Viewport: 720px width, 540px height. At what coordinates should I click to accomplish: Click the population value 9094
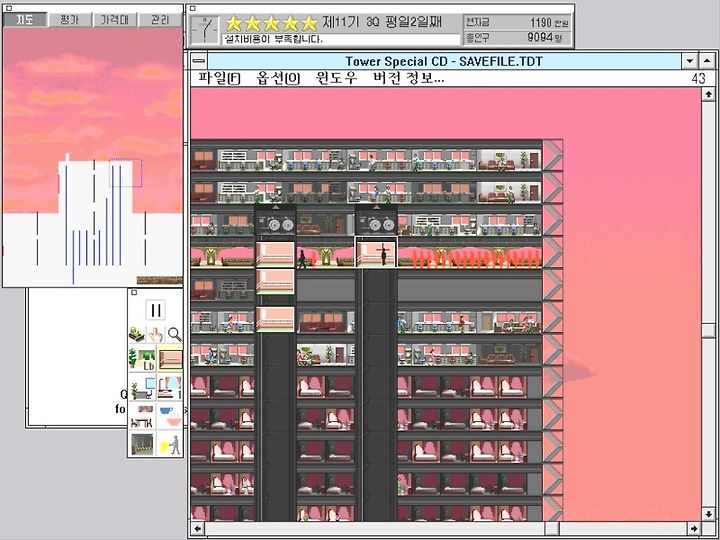pyautogui.click(x=540, y=37)
